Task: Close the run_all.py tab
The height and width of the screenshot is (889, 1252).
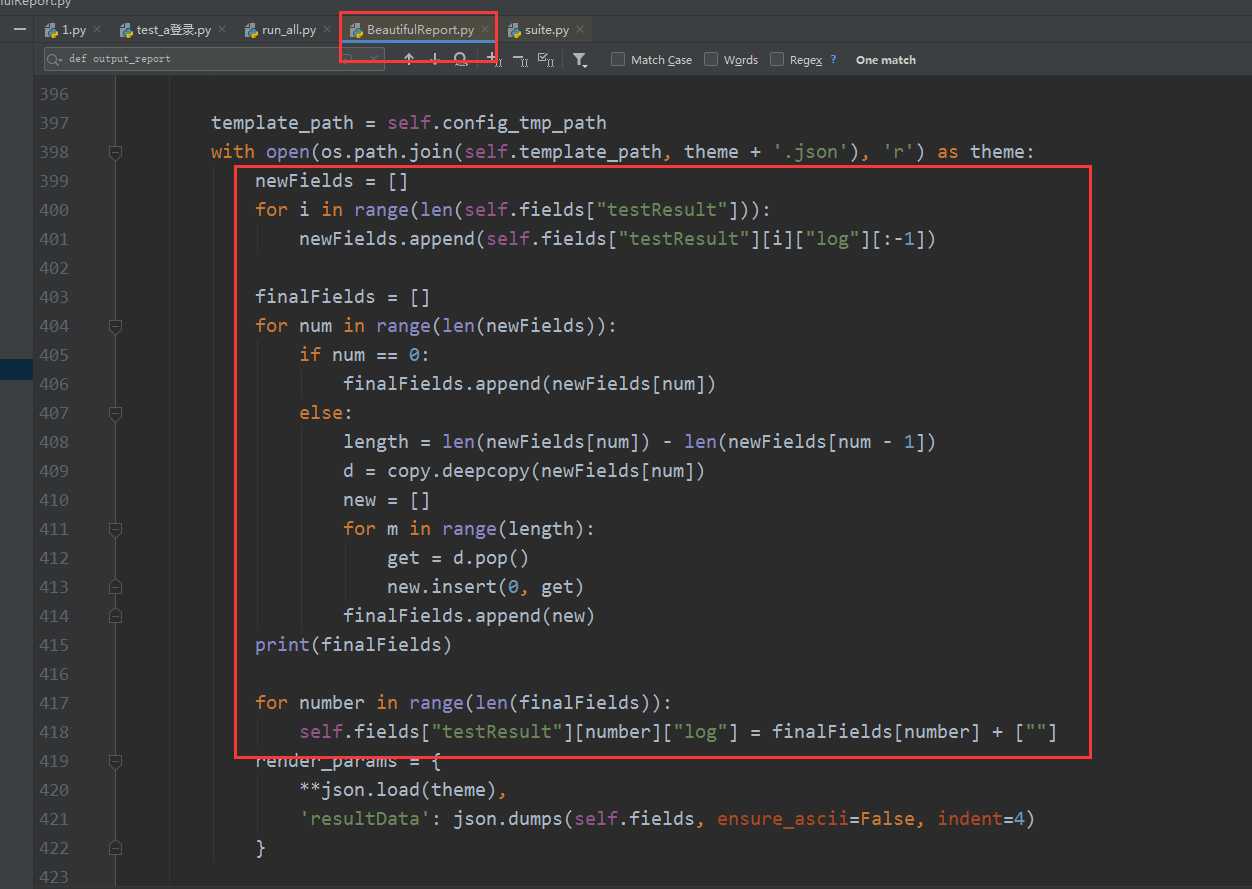Action: coord(327,29)
